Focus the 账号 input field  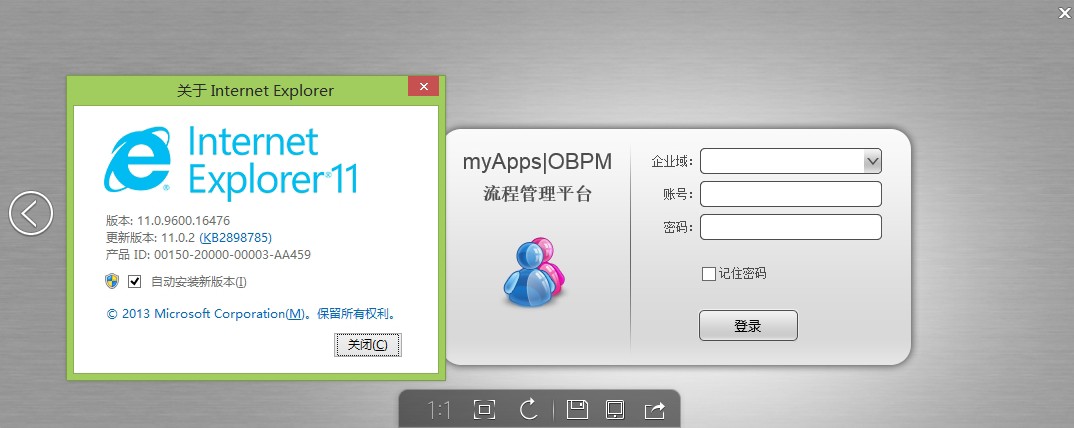790,194
